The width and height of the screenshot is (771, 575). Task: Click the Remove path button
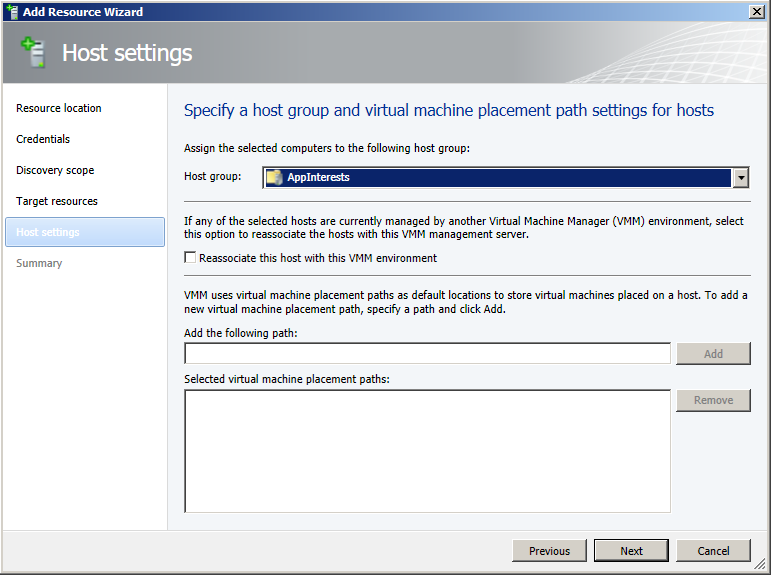713,400
